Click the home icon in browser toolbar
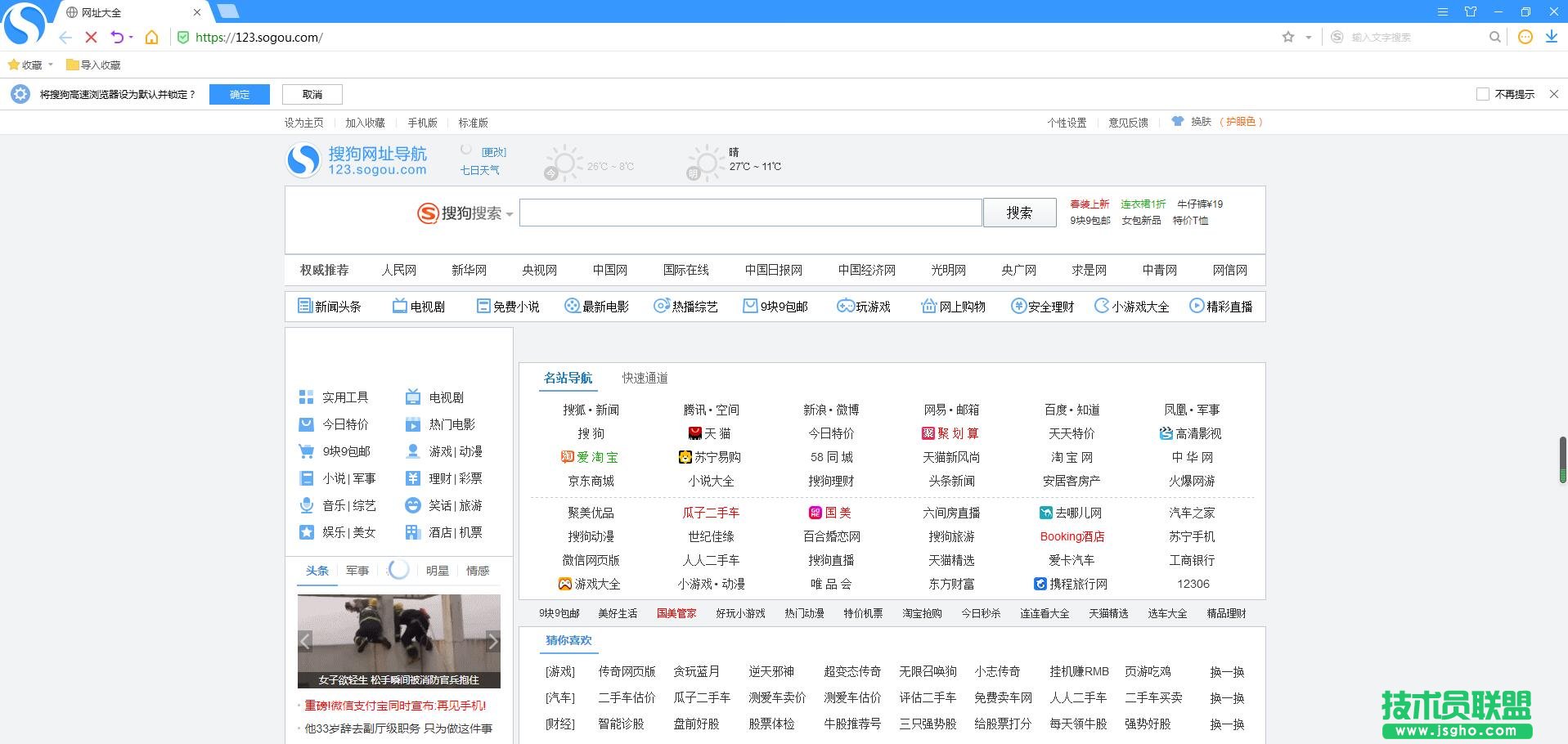 151,37
